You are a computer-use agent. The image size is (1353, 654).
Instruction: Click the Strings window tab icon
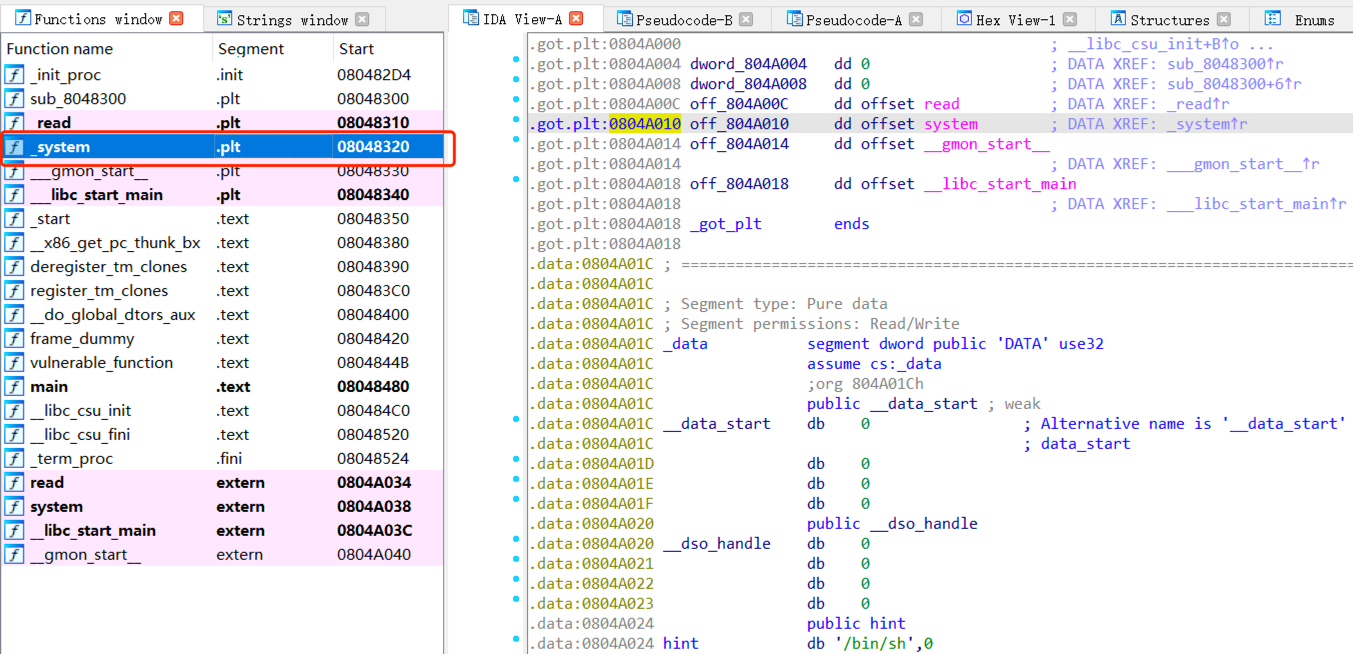click(225, 19)
